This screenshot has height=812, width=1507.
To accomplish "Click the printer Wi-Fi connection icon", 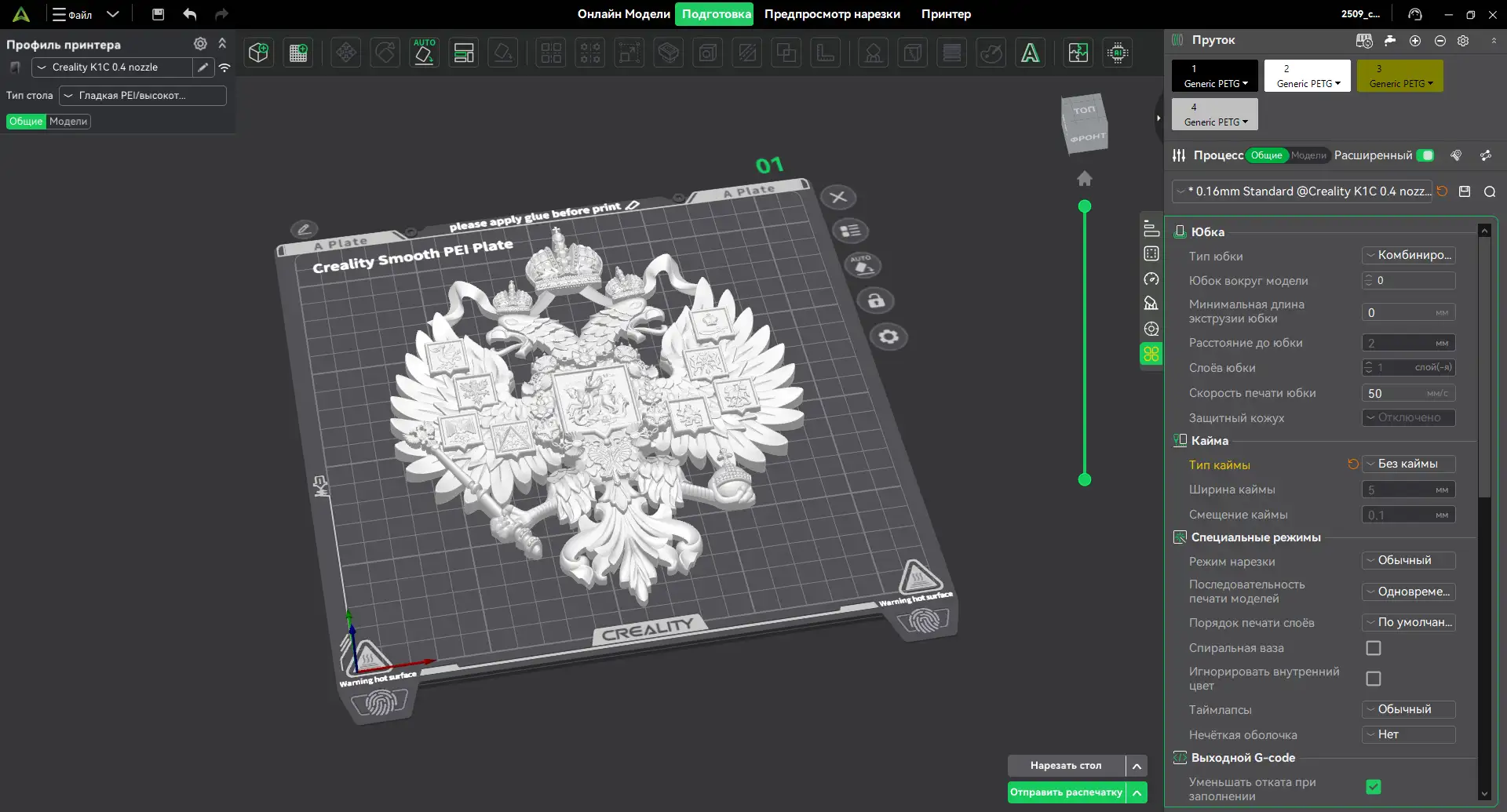I will (x=224, y=67).
